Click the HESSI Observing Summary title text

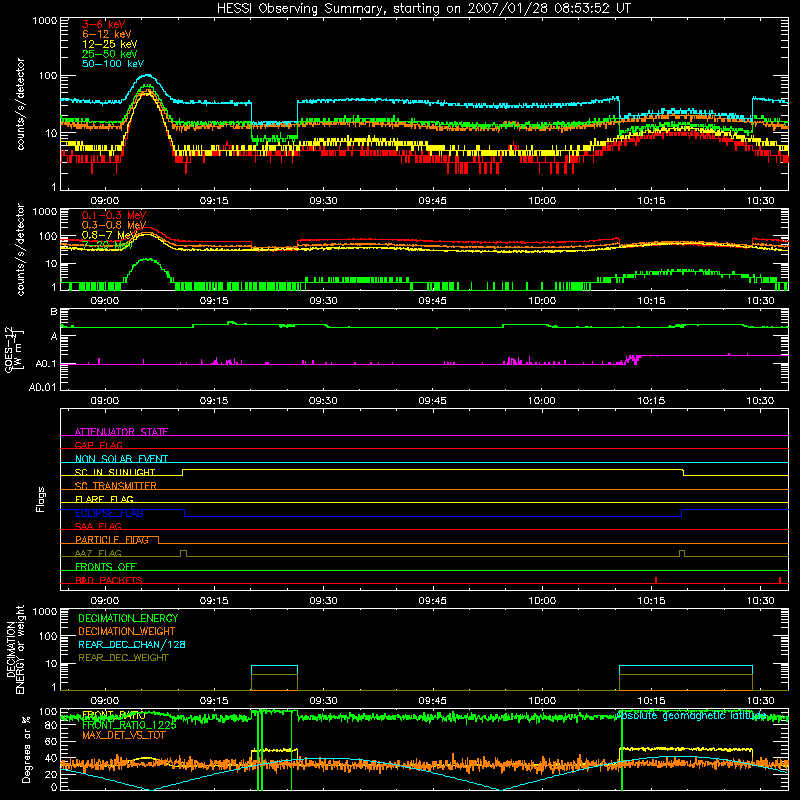point(424,9)
